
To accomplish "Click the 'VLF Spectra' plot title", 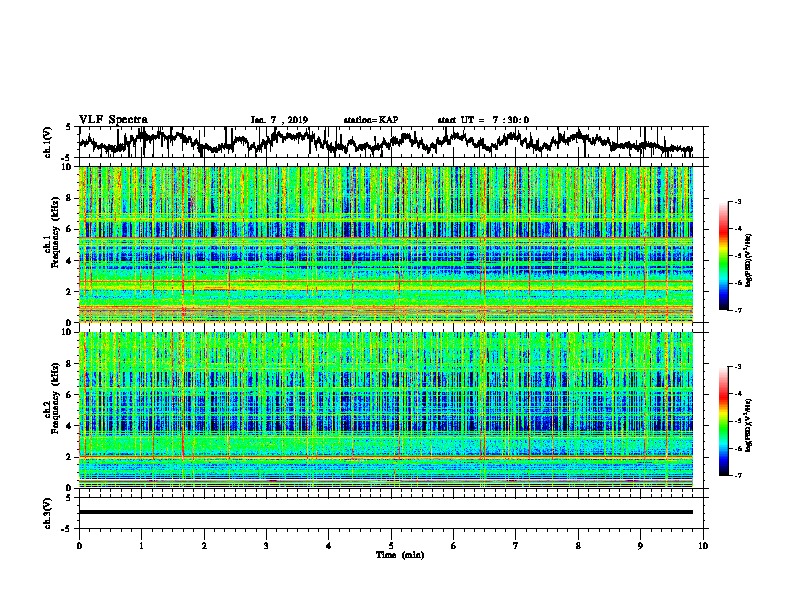I will click(x=113, y=120).
